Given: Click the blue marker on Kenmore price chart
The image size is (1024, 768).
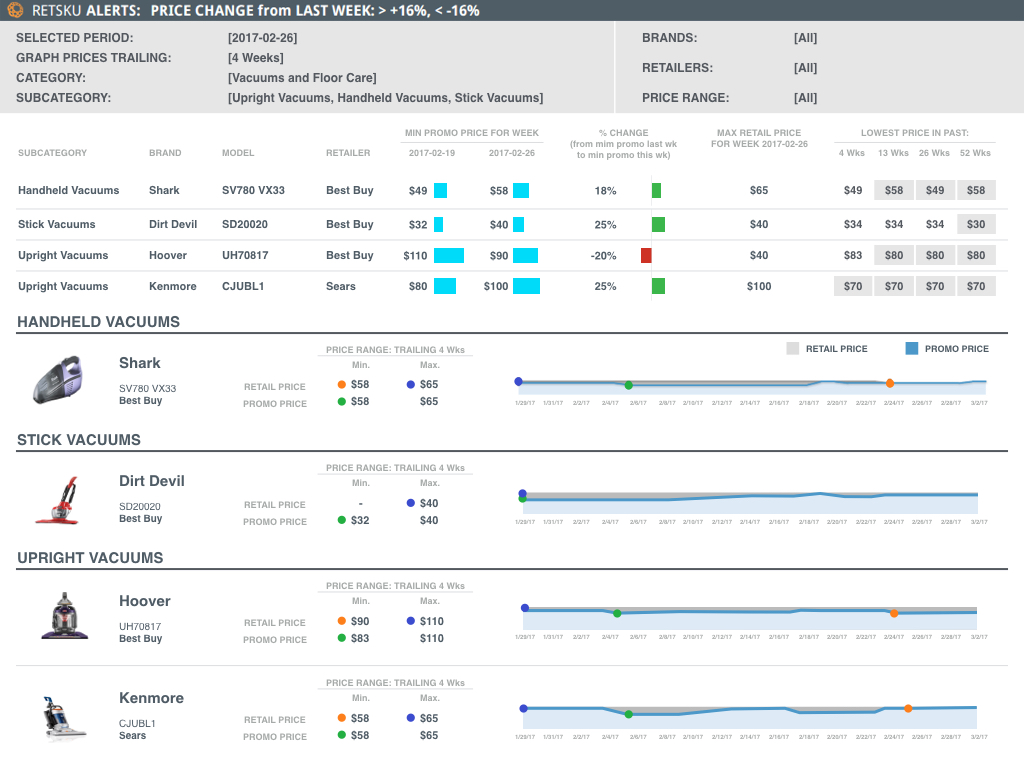Looking at the screenshot, I should coord(523,709).
